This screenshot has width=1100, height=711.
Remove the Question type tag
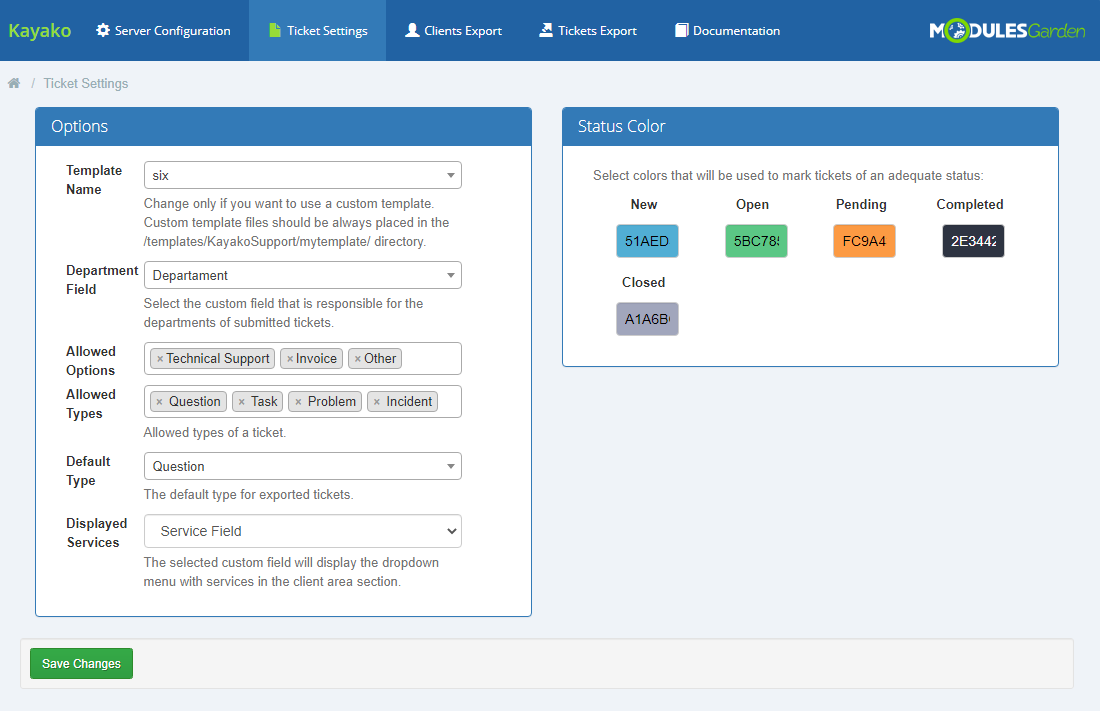pyautogui.click(x=159, y=401)
